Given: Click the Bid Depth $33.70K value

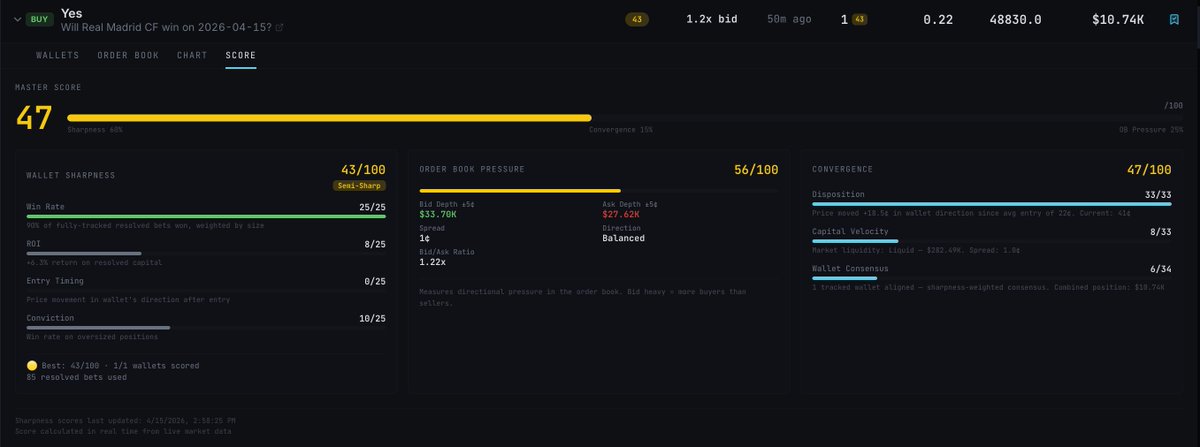Looking at the screenshot, I should tap(438, 214).
